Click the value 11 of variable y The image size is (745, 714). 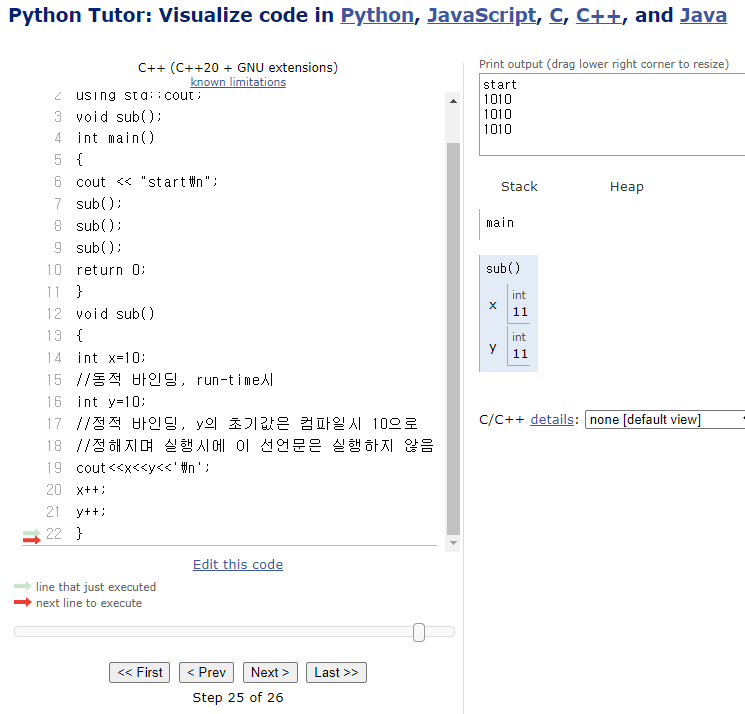click(x=520, y=354)
